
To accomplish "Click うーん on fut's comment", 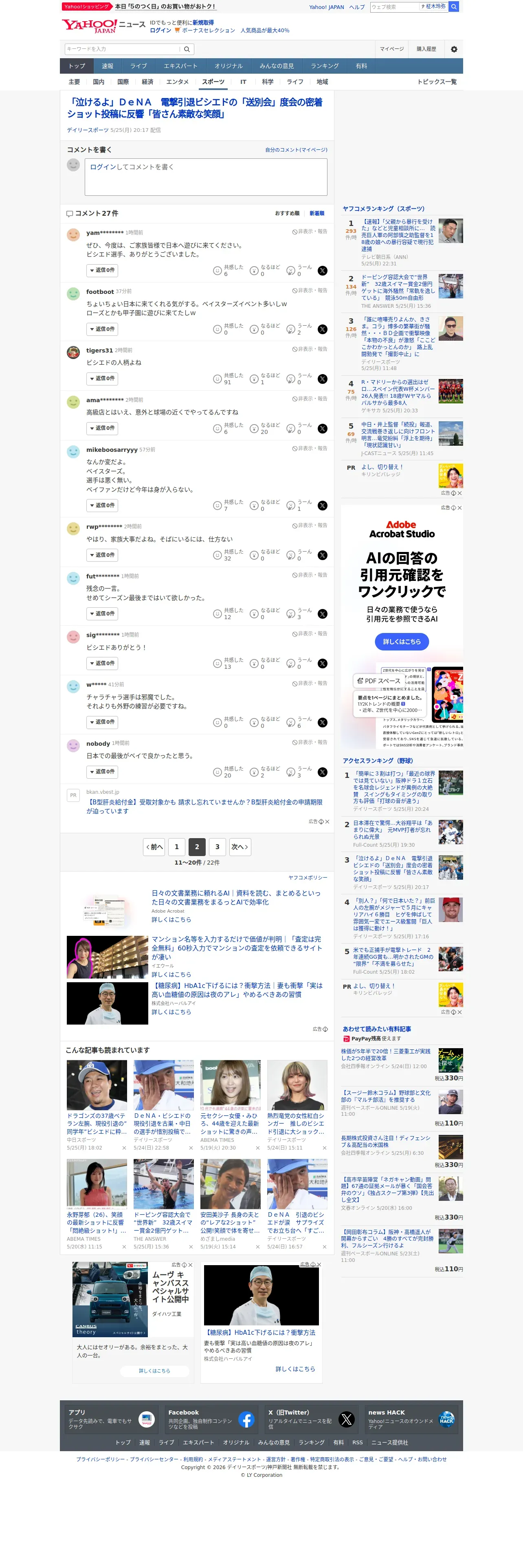I will (299, 613).
